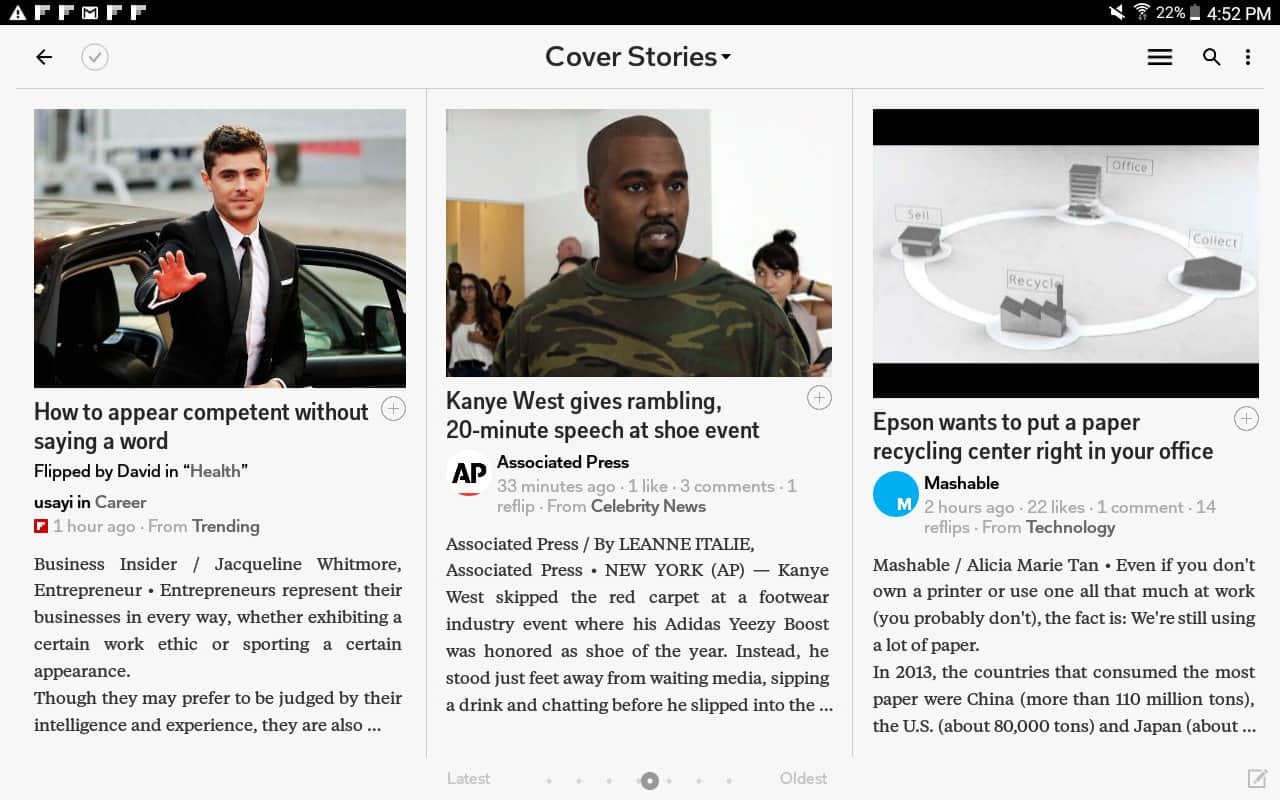Jump to Oldest stories
The image size is (1280, 800).
pos(804,778)
